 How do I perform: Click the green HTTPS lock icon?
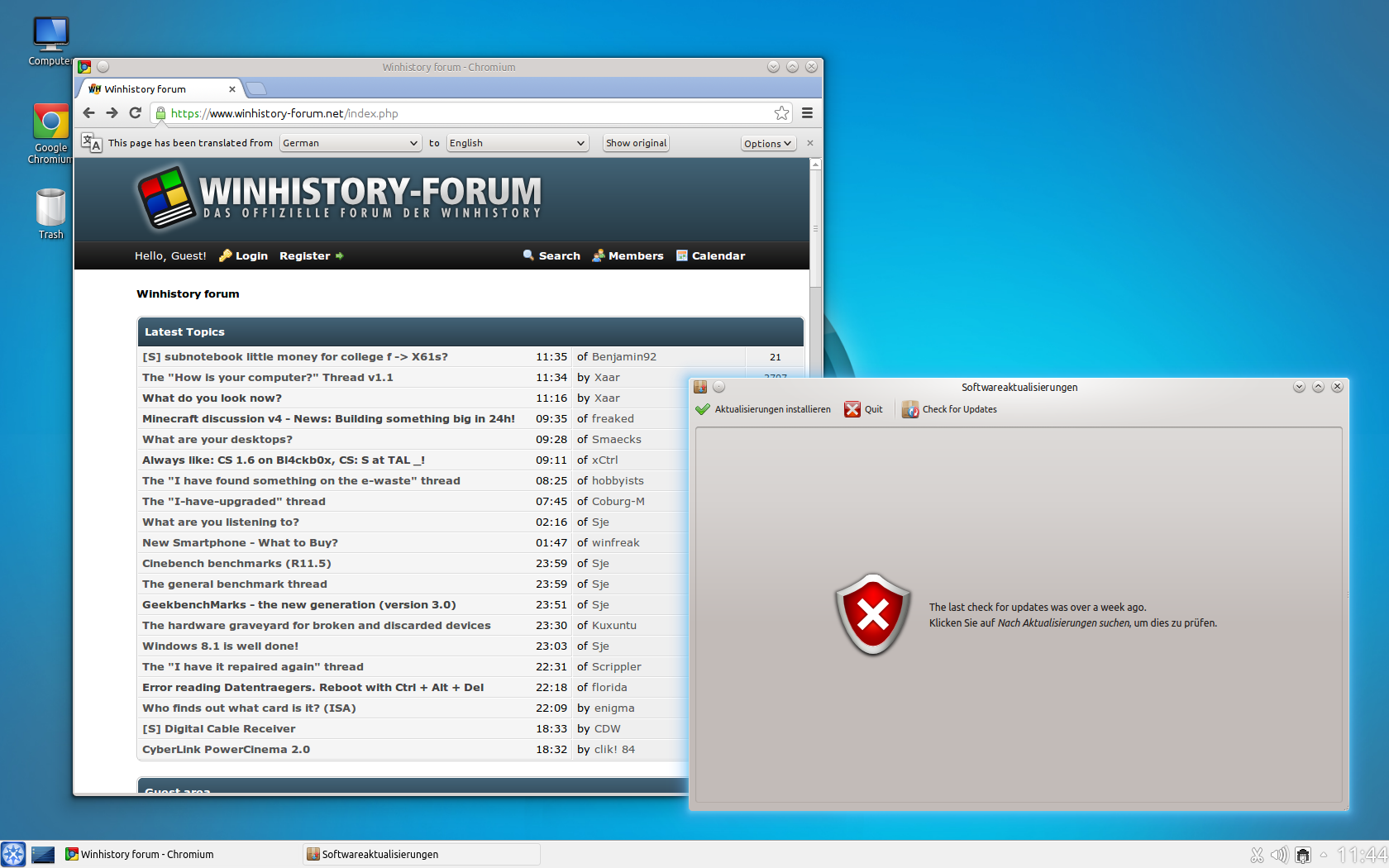[160, 113]
